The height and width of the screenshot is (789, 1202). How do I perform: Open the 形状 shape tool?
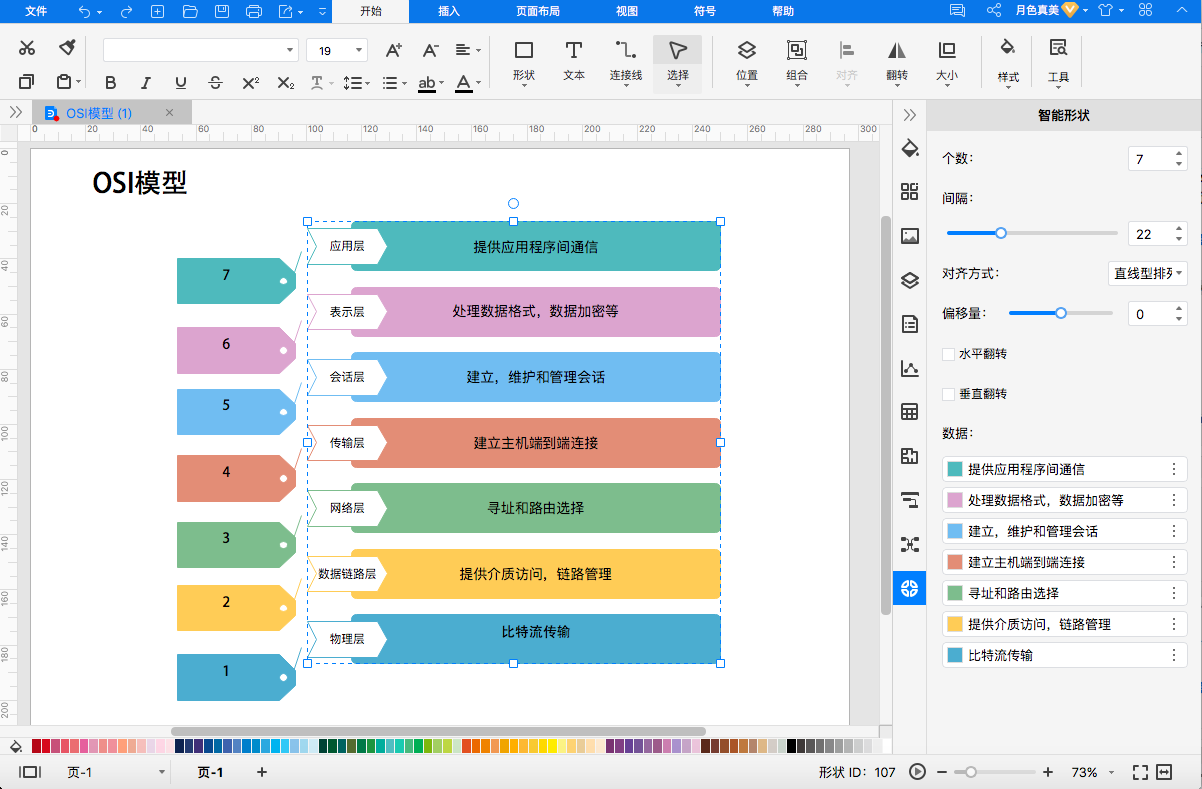[x=523, y=61]
